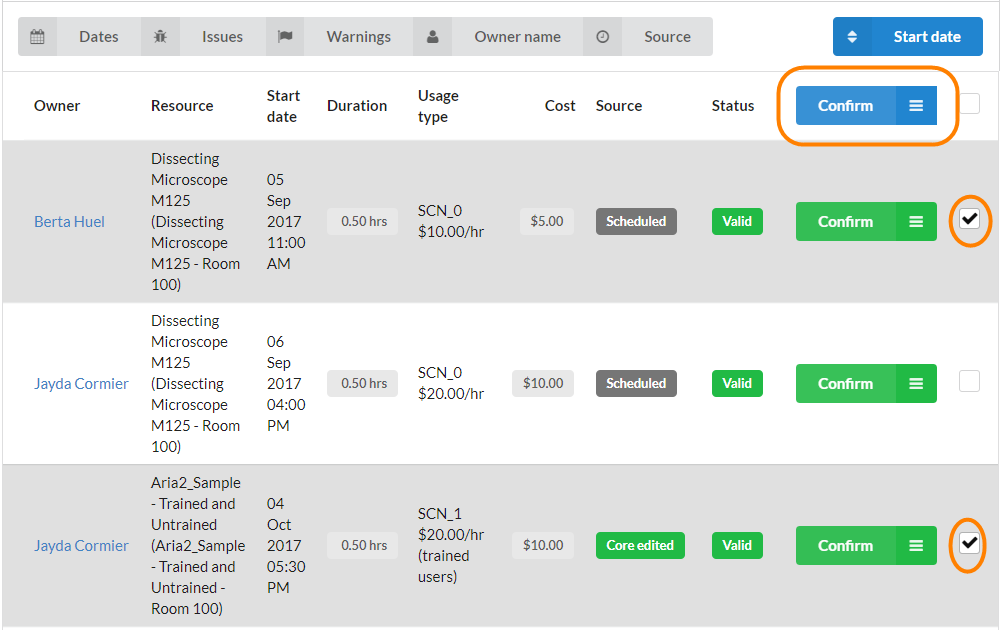
Task: Open the hamburger menu on the blue header Confirm
Action: click(916, 106)
